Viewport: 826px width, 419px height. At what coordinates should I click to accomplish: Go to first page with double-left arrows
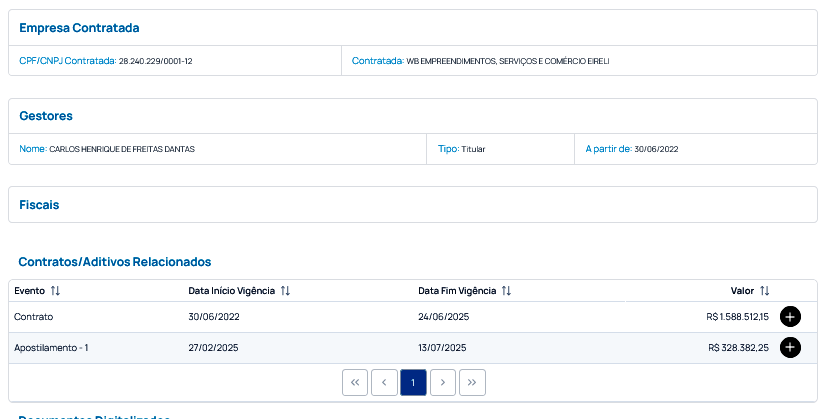coord(355,382)
